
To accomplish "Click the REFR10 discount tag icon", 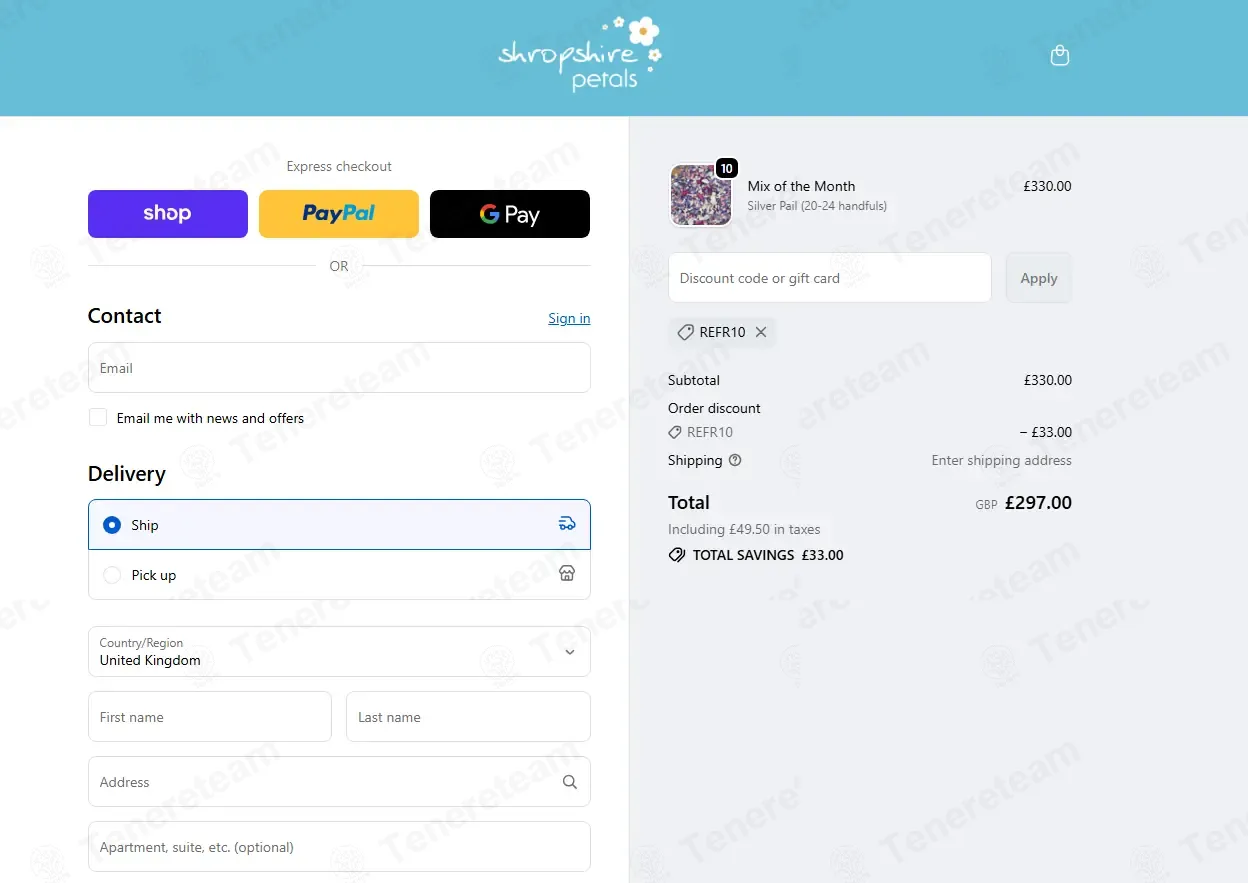I will [x=685, y=332].
